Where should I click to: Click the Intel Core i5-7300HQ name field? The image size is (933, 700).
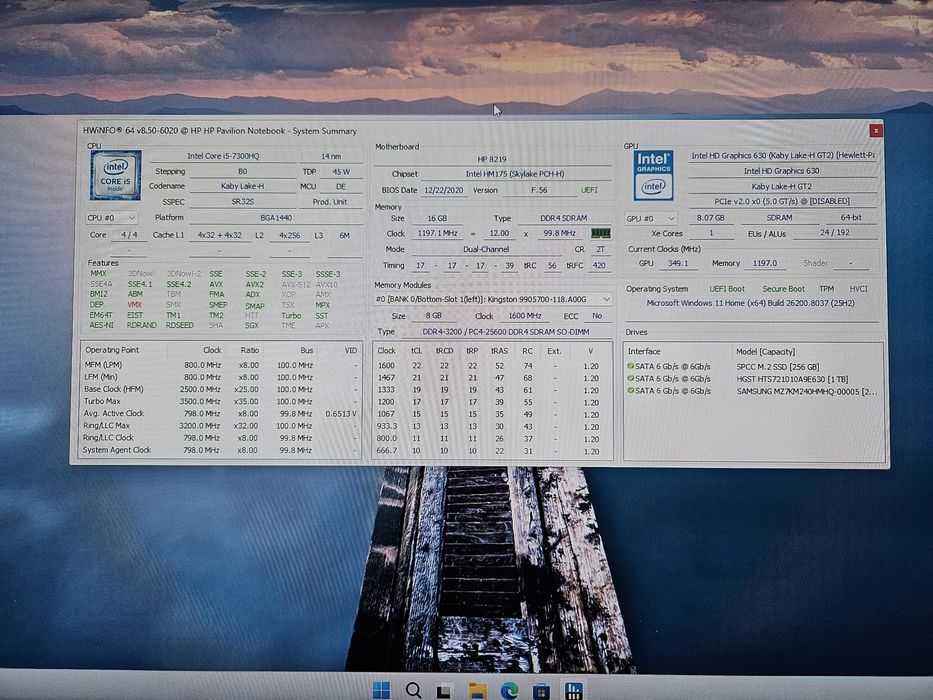pyautogui.click(x=223, y=156)
